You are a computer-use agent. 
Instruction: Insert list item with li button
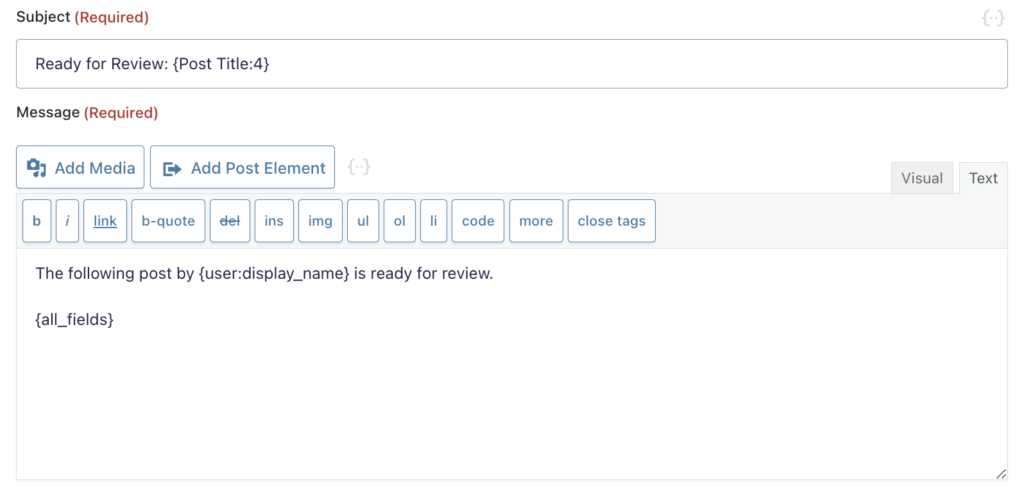pyautogui.click(x=434, y=221)
